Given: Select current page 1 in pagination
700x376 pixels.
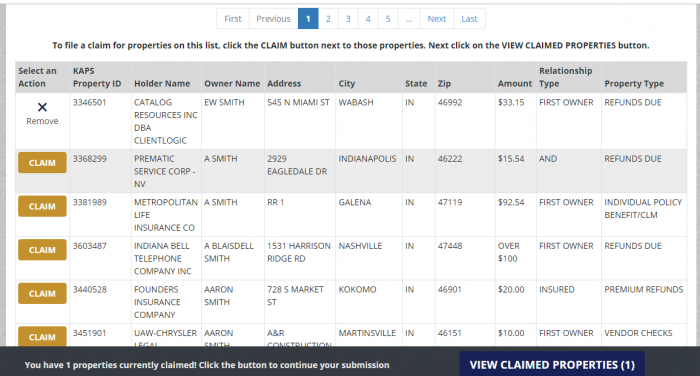Looking at the screenshot, I should [308, 19].
